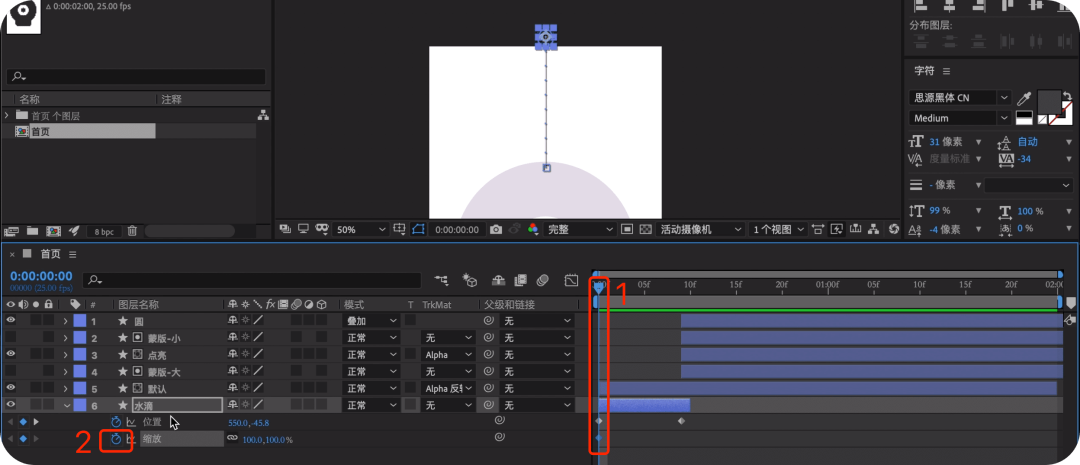Screen dimensions: 1080x465
Task: Open view layout dropdown 1个视图
Action: point(778,229)
